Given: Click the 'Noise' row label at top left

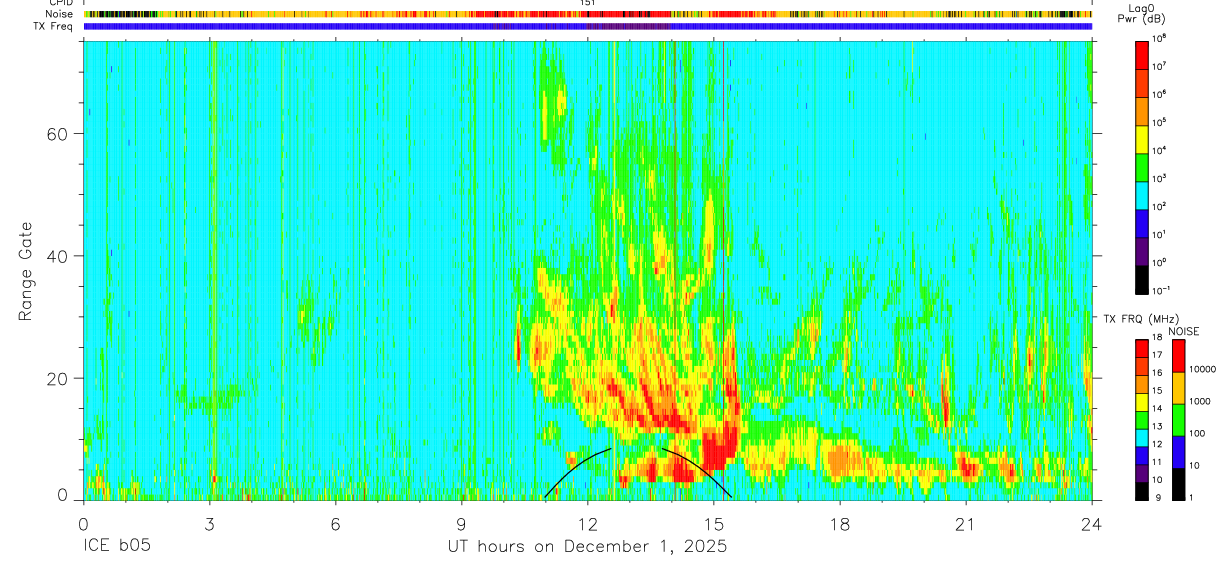Looking at the screenshot, I should (60, 14).
